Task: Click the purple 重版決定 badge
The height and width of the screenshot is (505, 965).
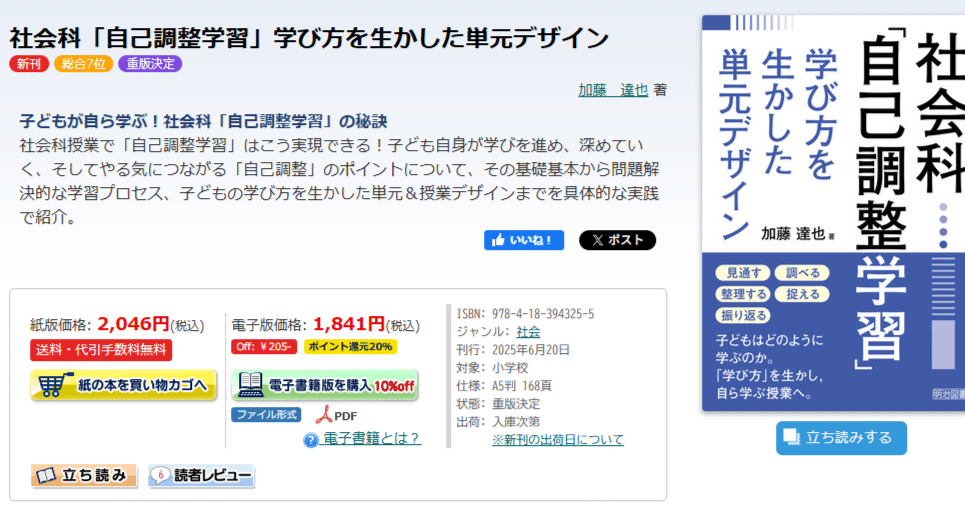Action: [150, 64]
